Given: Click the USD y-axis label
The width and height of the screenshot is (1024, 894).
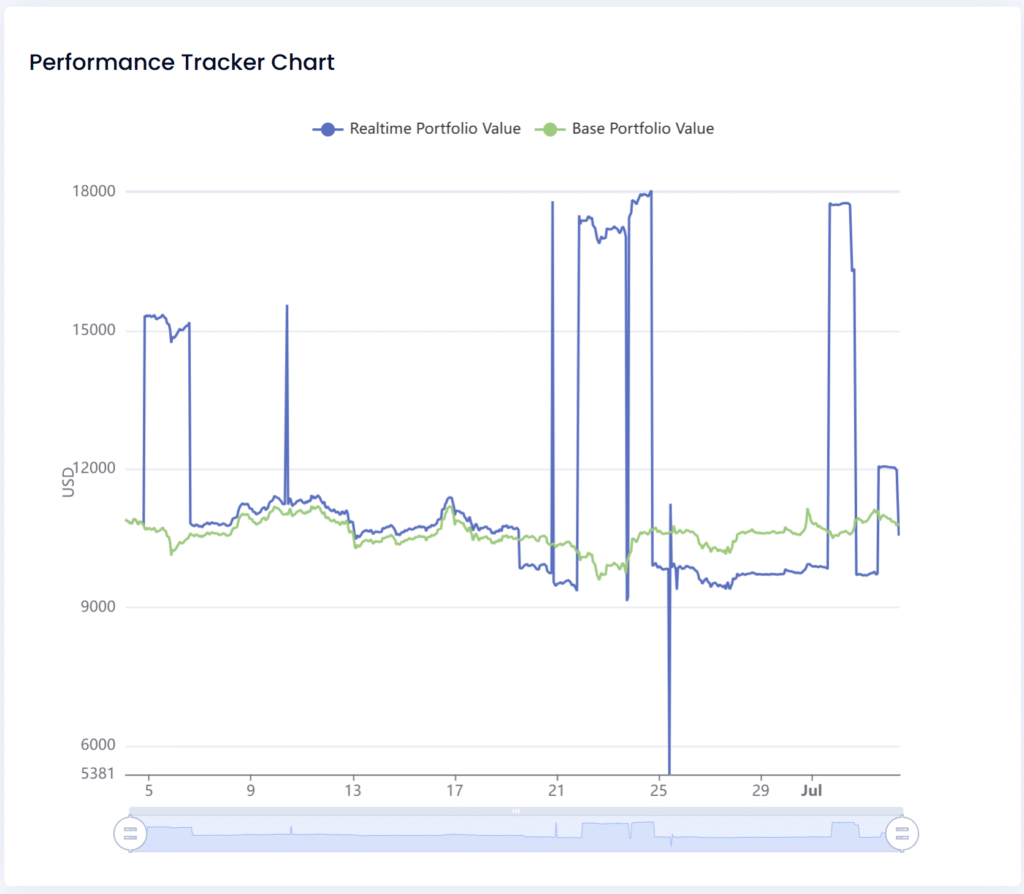Looking at the screenshot, I should (69, 482).
